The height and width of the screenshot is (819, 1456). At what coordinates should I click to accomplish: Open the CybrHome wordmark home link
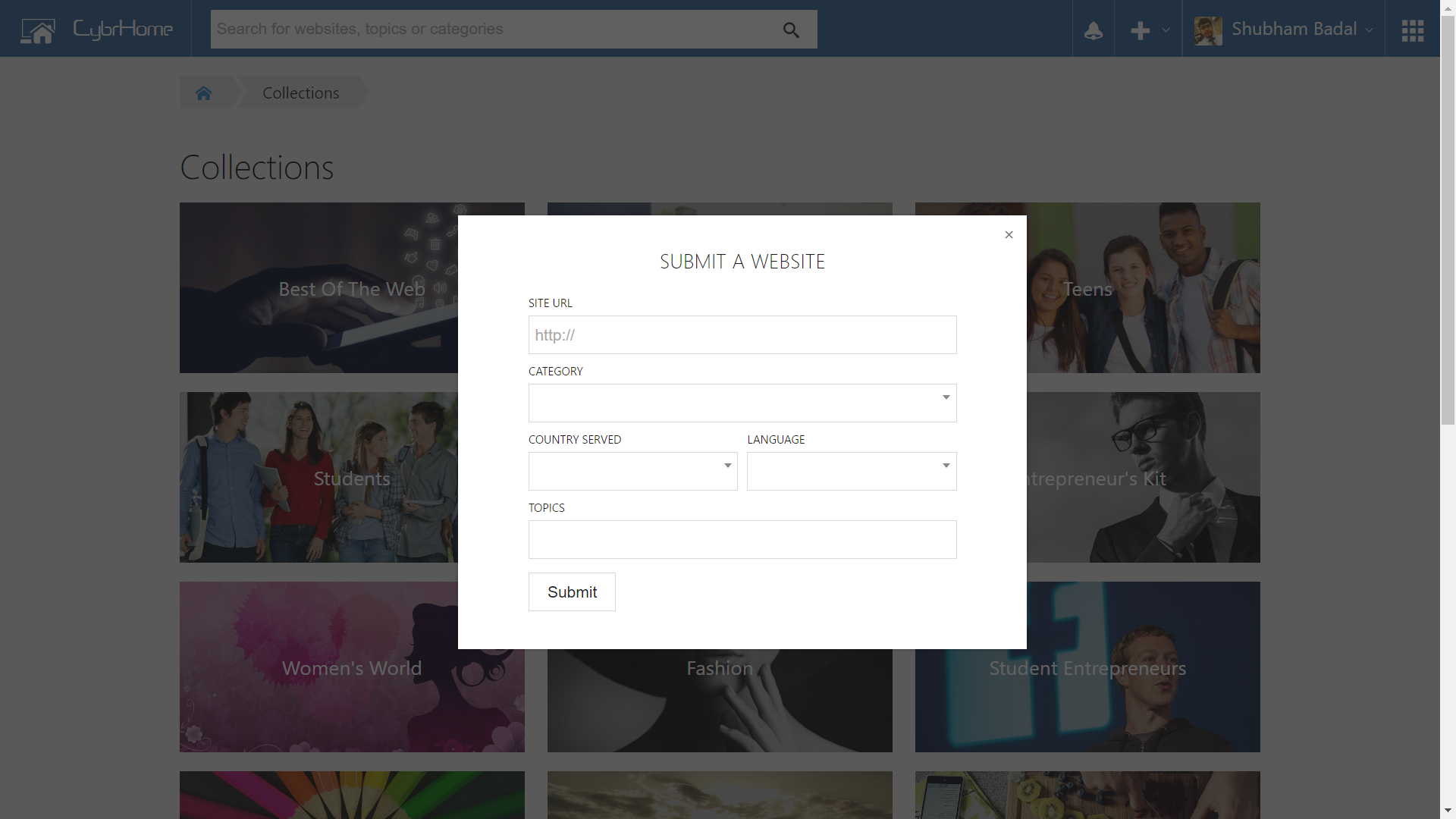tap(123, 30)
